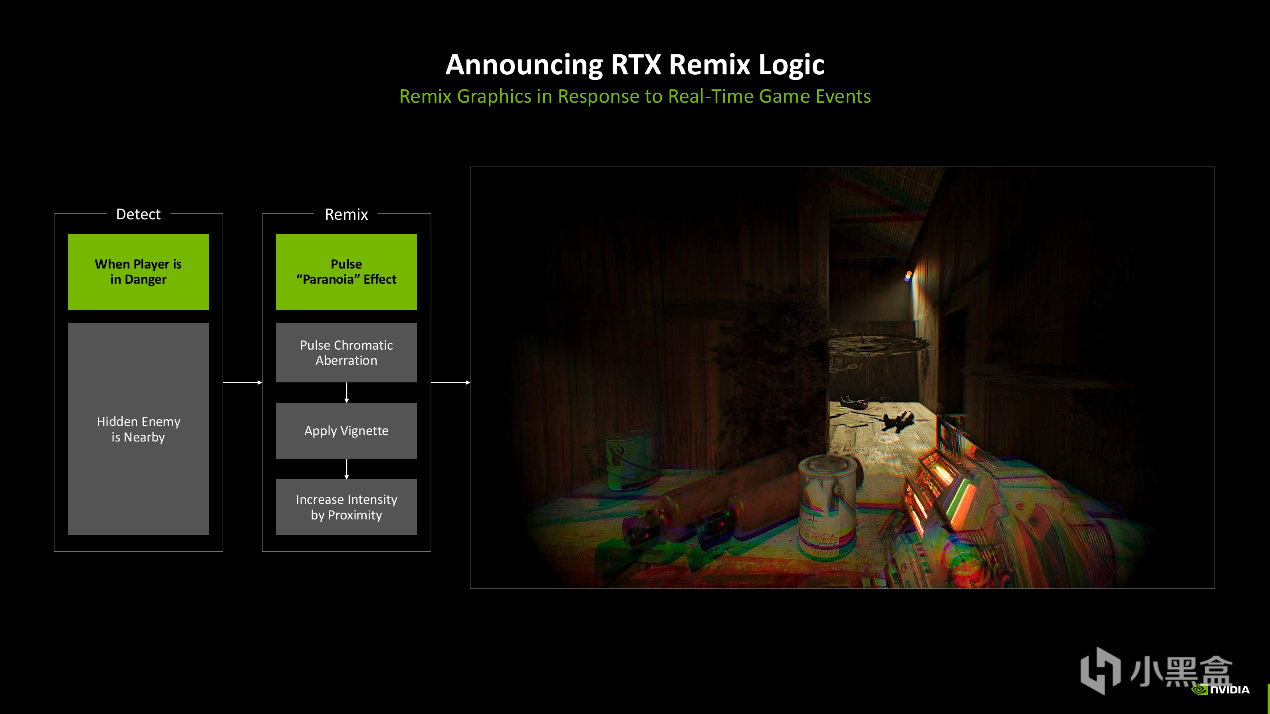Select 'Increase Intensity by Proximity' step

click(346, 507)
